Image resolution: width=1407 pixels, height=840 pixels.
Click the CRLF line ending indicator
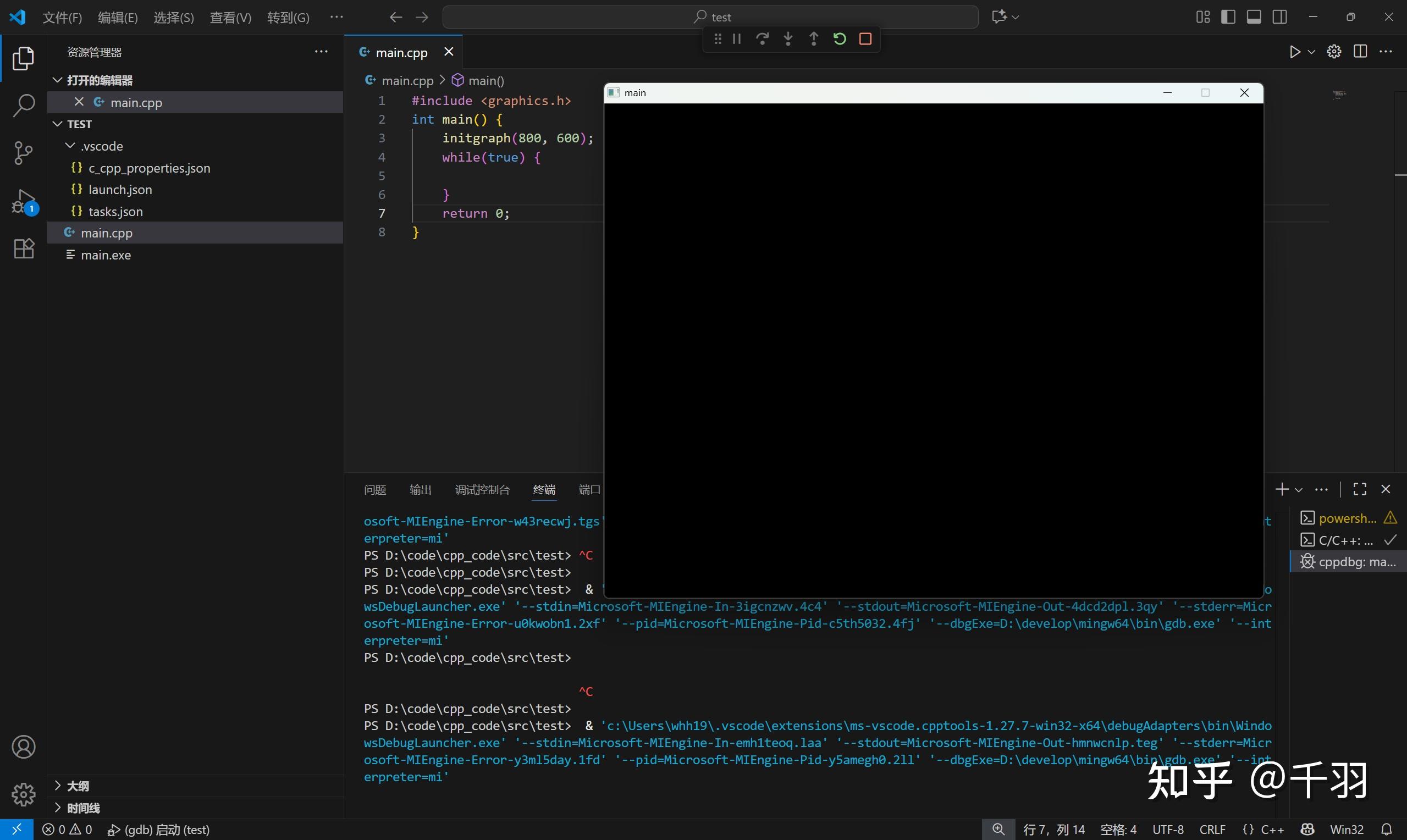[1212, 829]
